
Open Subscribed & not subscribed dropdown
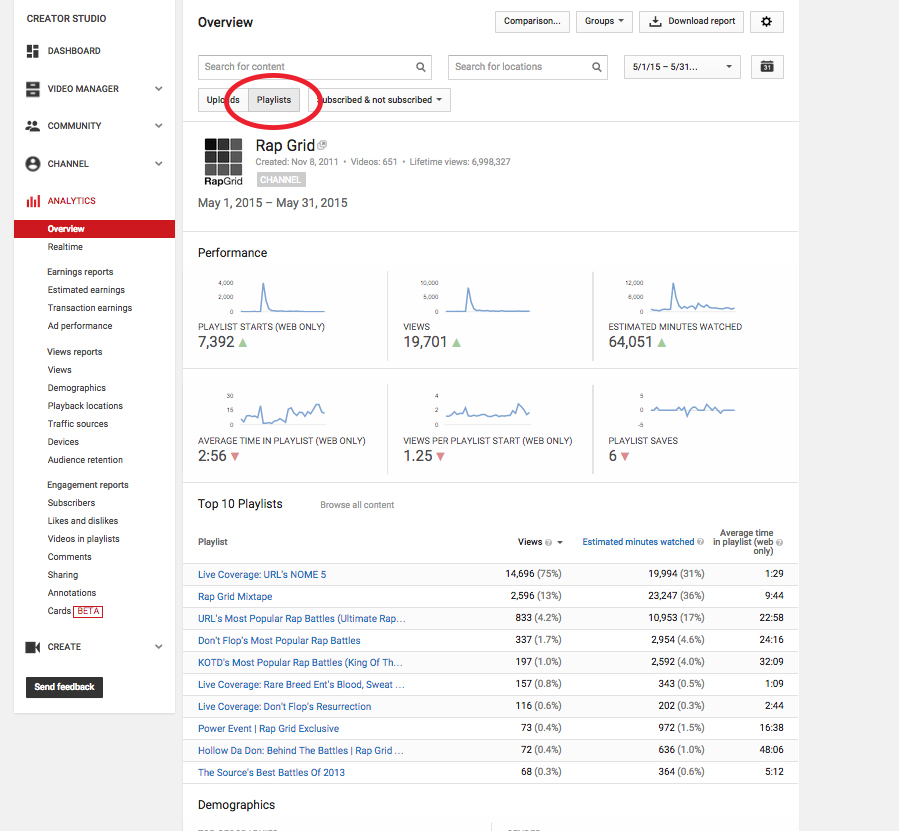coord(380,100)
